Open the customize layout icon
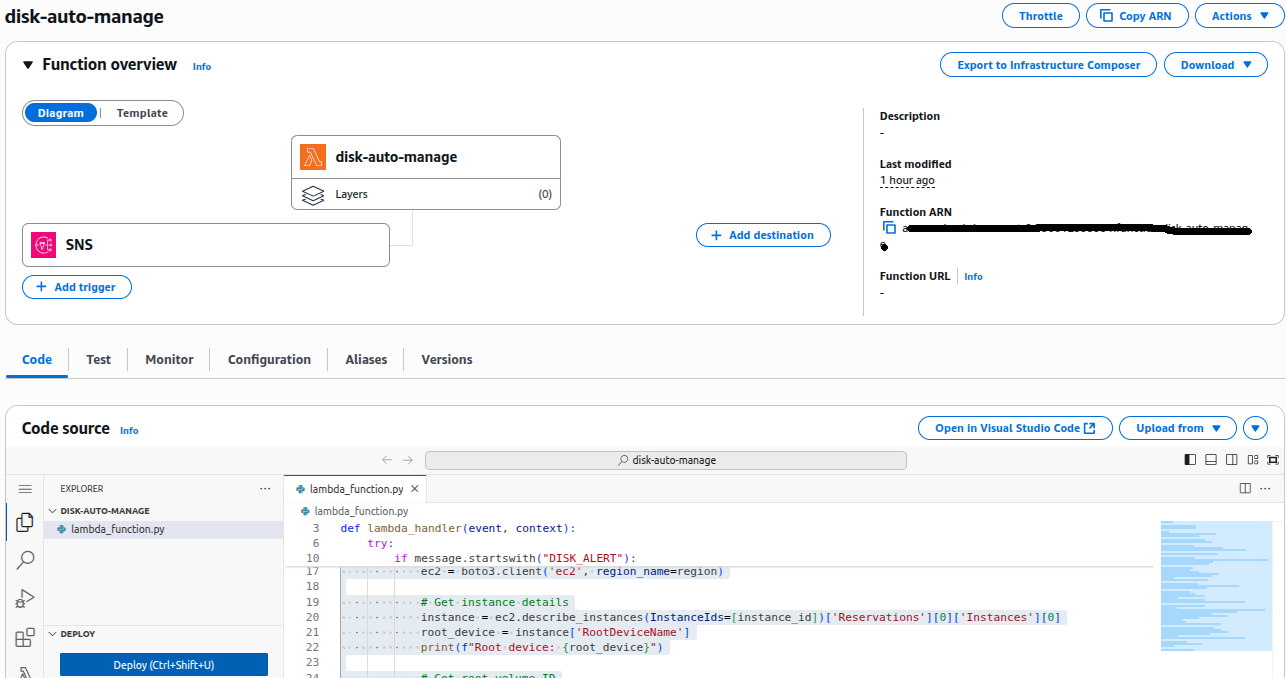 (1252, 460)
